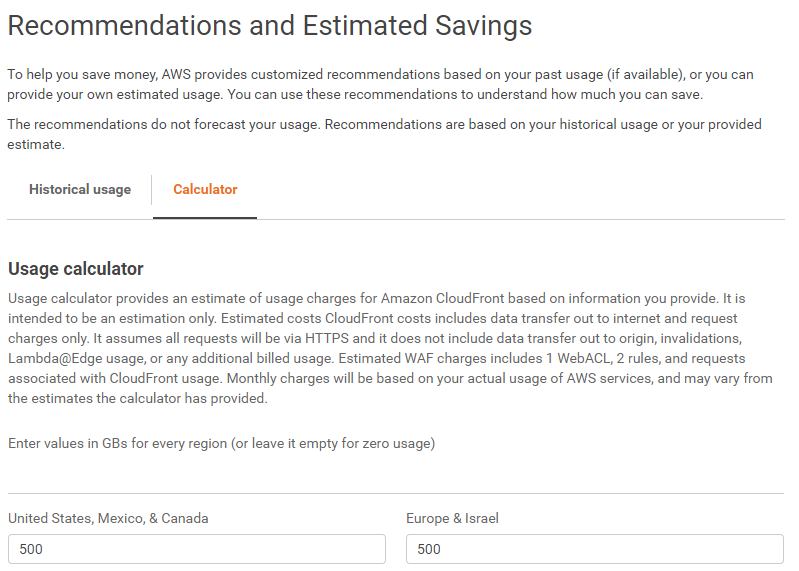Image resolution: width=799 pixels, height=571 pixels.
Task: Click the word 'Lambda@Edge' in the description
Action: click(56, 359)
